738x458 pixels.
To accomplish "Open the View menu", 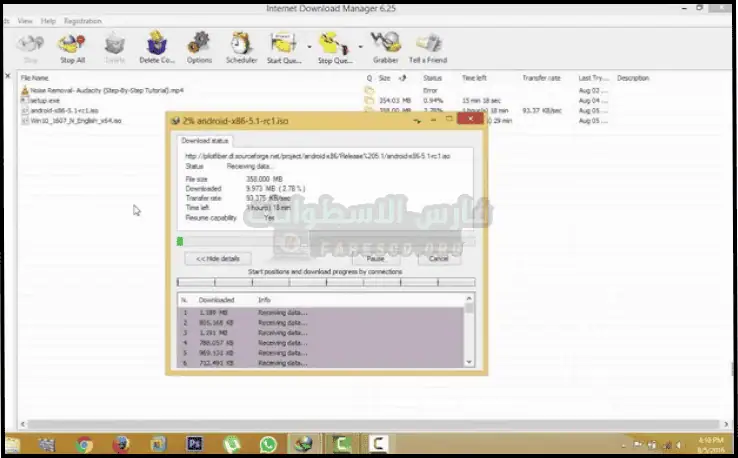I will click(x=25, y=20).
